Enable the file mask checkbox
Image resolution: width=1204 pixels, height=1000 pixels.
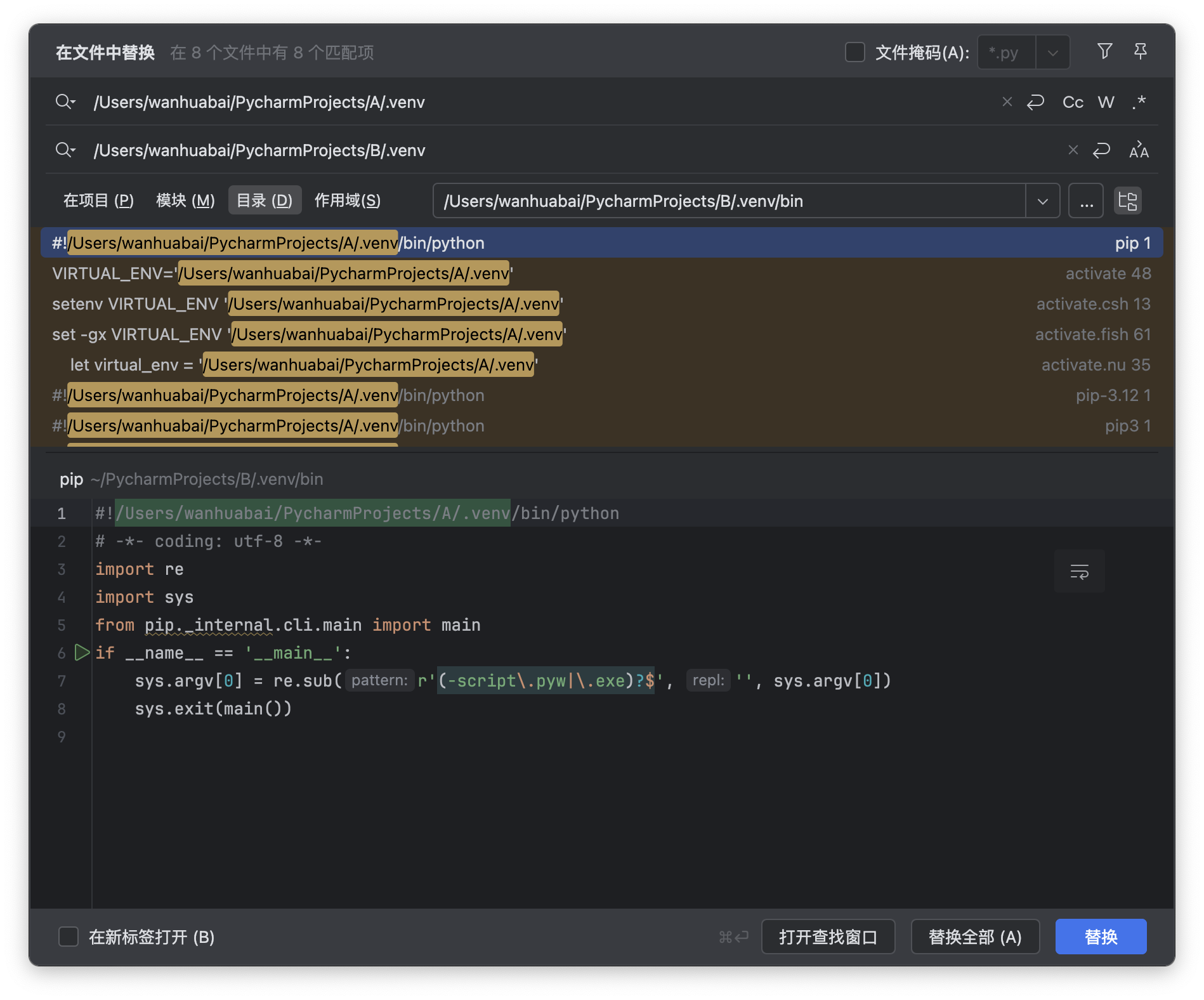(x=854, y=52)
